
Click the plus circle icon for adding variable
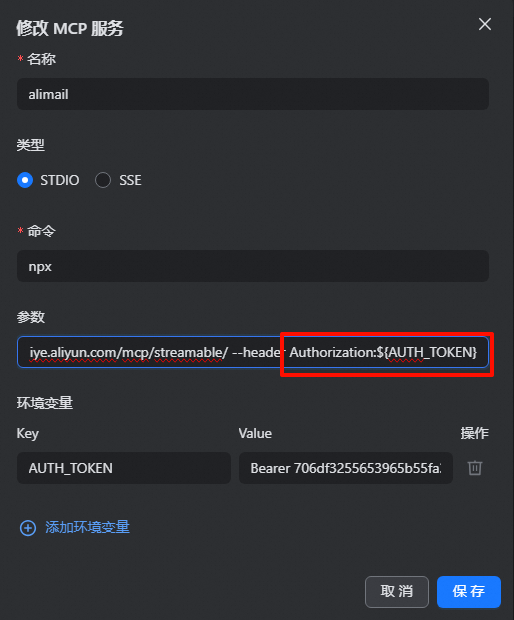pyautogui.click(x=28, y=528)
